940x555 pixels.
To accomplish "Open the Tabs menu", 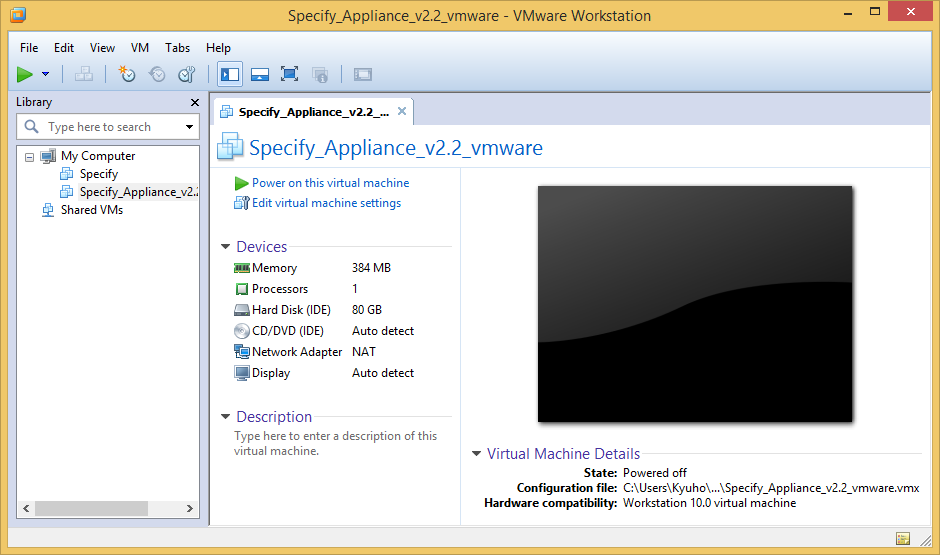I will tap(177, 48).
